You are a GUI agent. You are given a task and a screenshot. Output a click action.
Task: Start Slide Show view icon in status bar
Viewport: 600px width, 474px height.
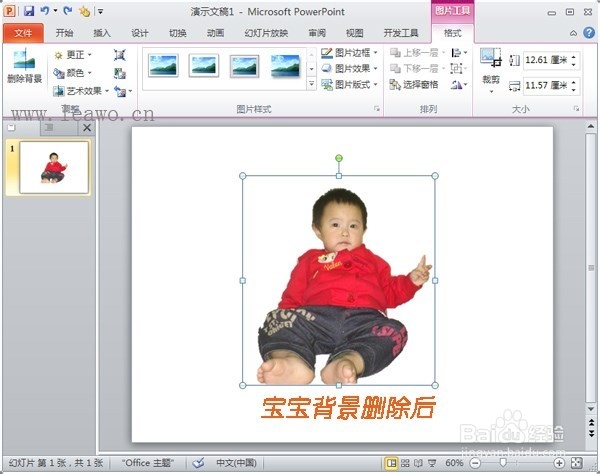click(432, 463)
